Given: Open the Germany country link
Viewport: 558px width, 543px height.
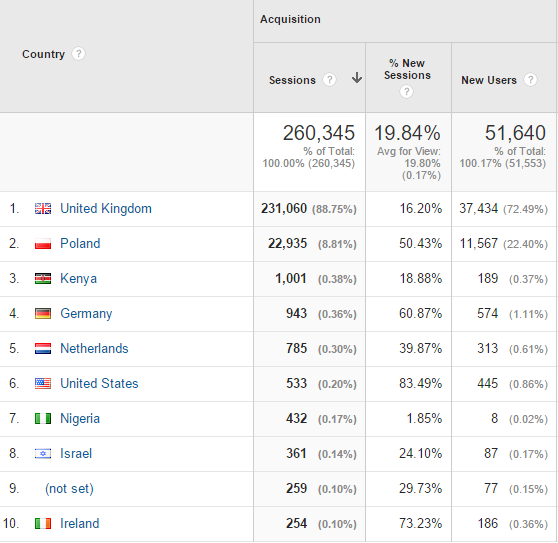Looking at the screenshot, I should [86, 313].
